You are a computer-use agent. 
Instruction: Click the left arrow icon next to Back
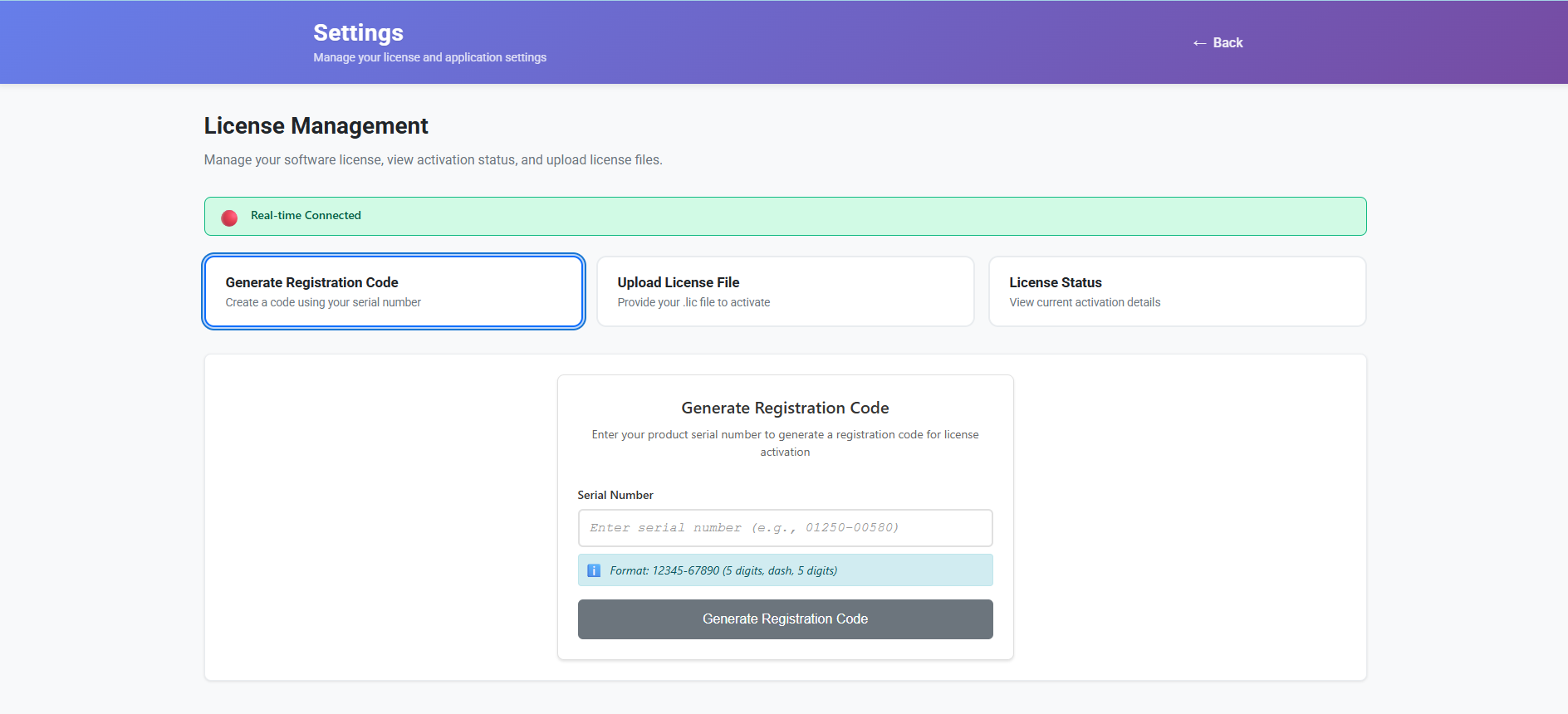(1199, 43)
